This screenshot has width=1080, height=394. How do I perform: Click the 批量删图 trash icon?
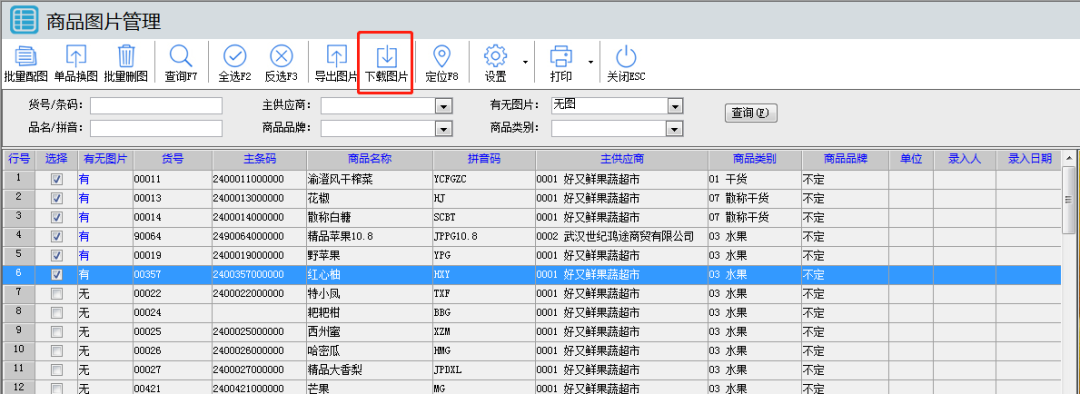[126, 56]
